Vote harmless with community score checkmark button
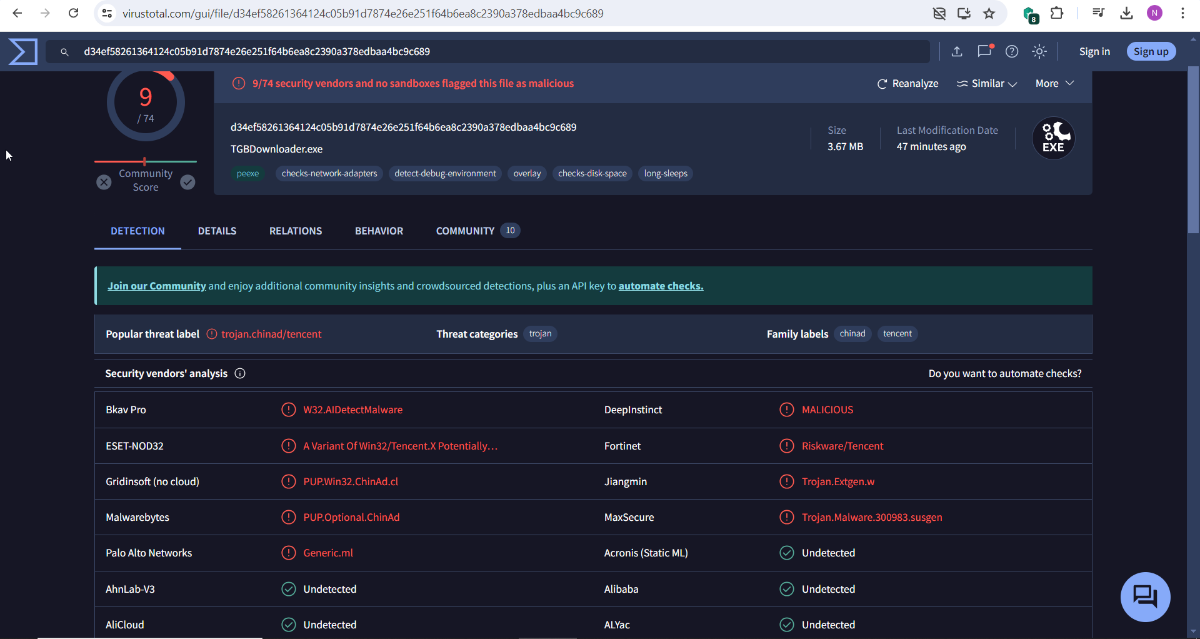Screen dimensions: 1200x639 point(187,182)
